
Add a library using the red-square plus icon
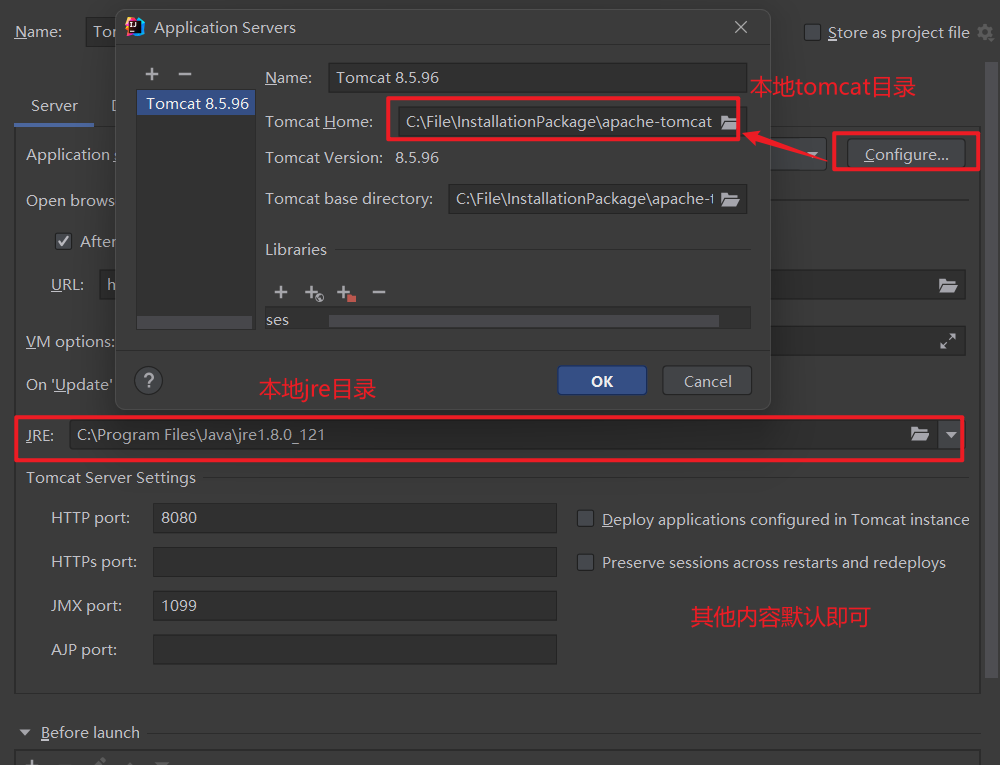click(x=346, y=293)
